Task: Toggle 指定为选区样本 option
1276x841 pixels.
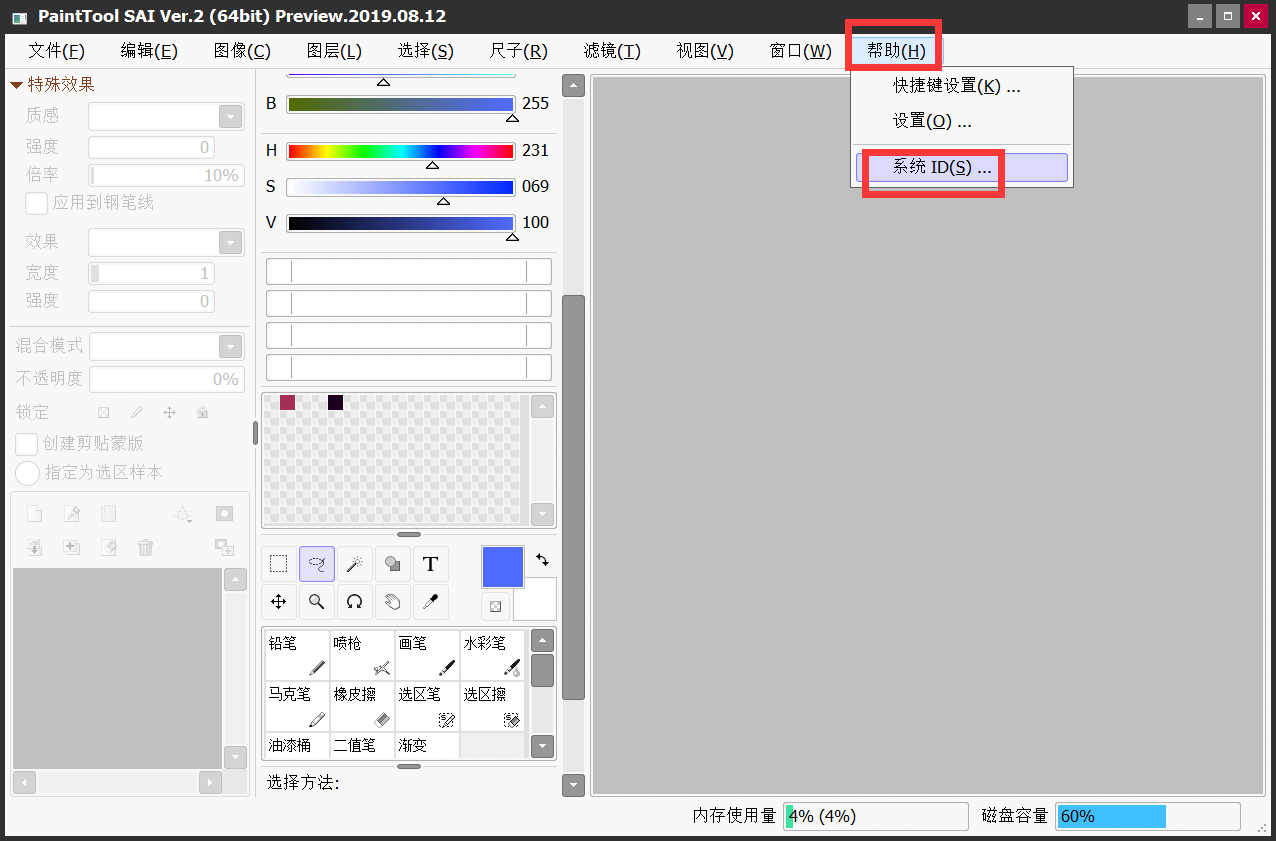Action: [27, 472]
